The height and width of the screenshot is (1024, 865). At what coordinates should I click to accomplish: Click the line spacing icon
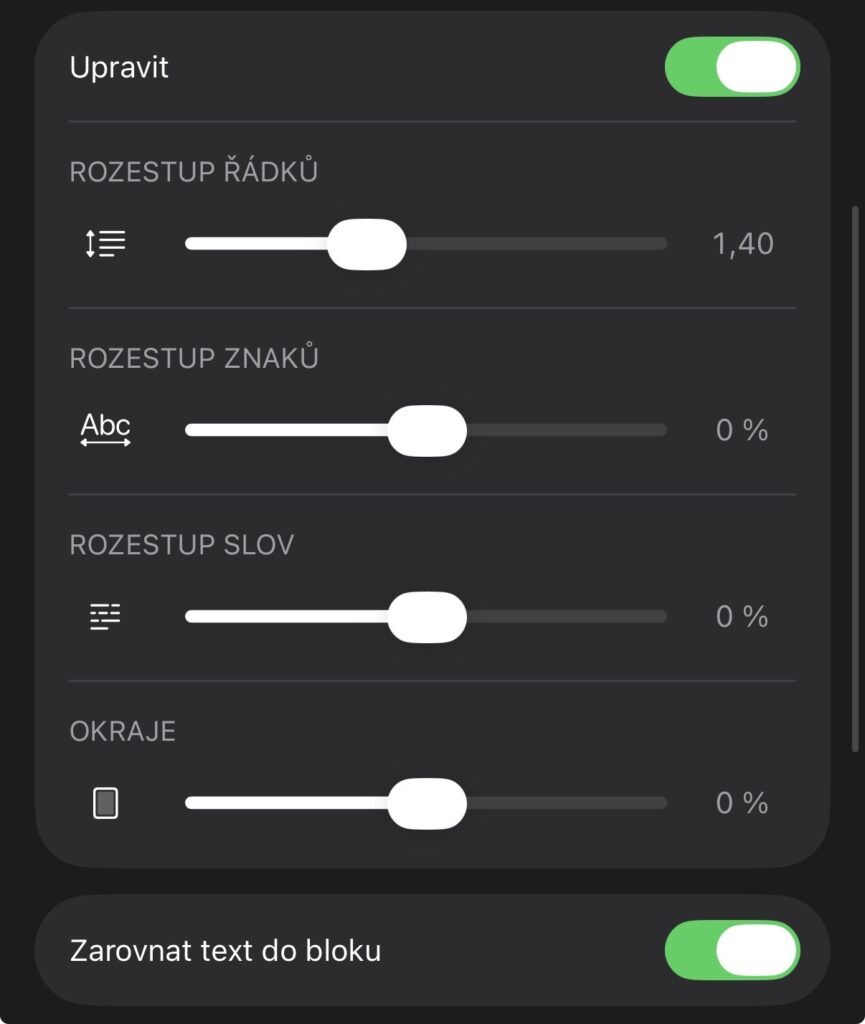coord(106,244)
